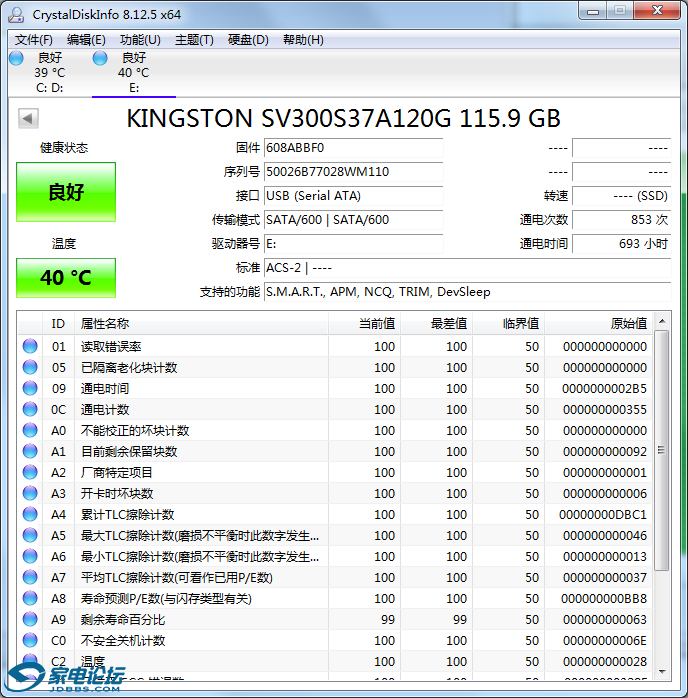The height and width of the screenshot is (698, 688).
Task: Open the 硬盘(D) menu
Action: [x=248, y=40]
